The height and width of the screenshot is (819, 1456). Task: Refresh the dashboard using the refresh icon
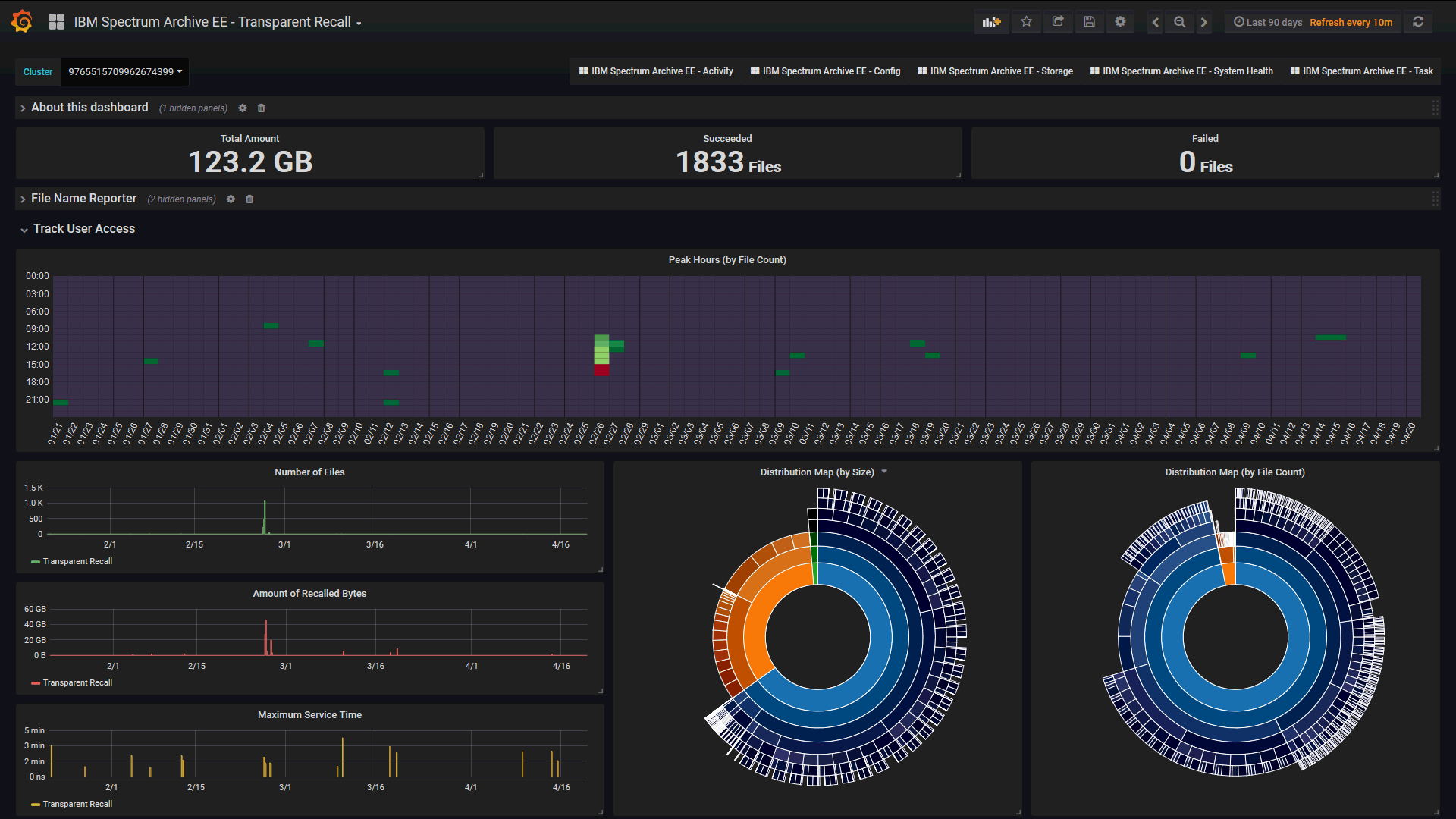pos(1419,21)
